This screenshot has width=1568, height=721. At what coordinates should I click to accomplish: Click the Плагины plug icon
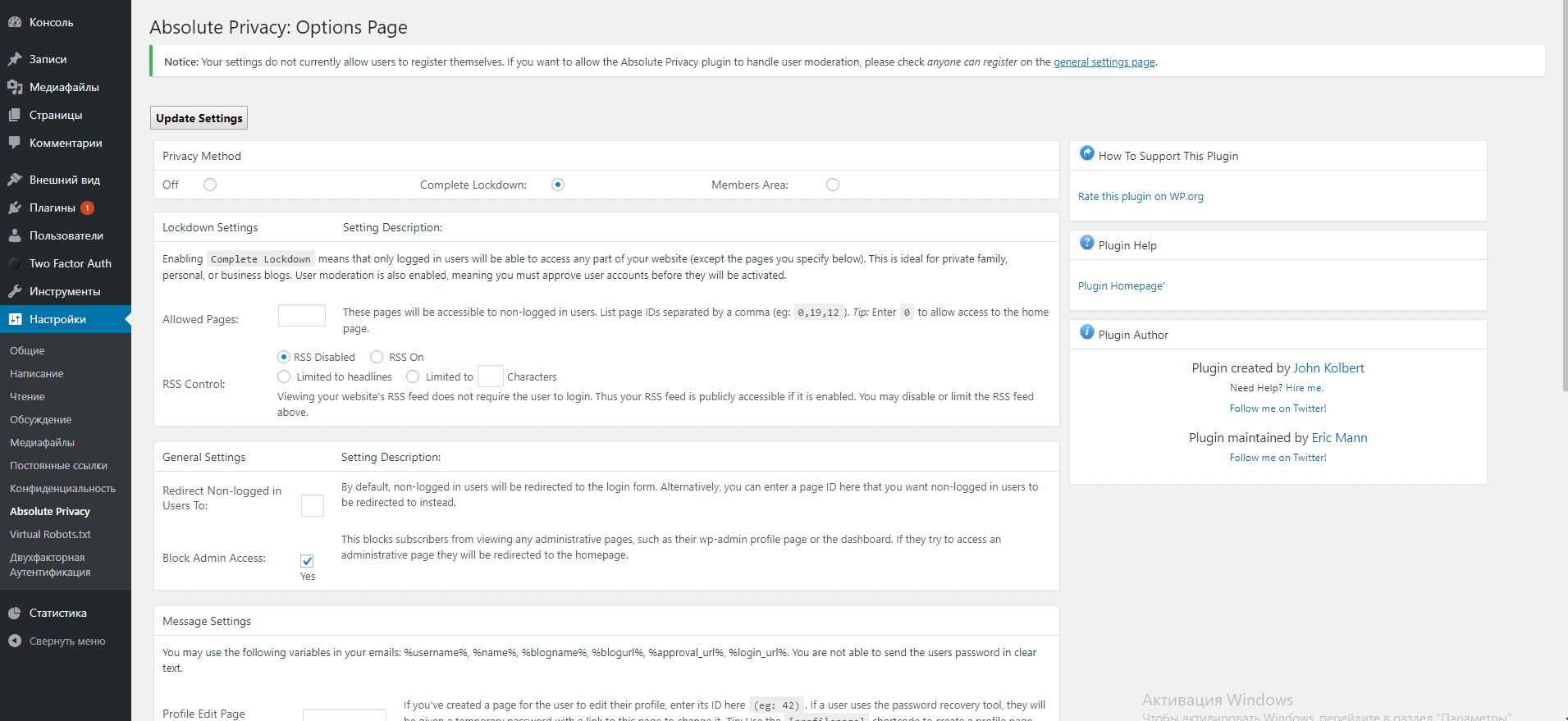click(15, 208)
